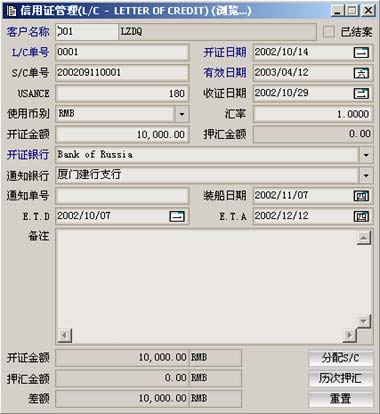This screenshot has width=380, height=414.
Task: Click the 装船日期 value 2002/11/07
Action: click(281, 196)
